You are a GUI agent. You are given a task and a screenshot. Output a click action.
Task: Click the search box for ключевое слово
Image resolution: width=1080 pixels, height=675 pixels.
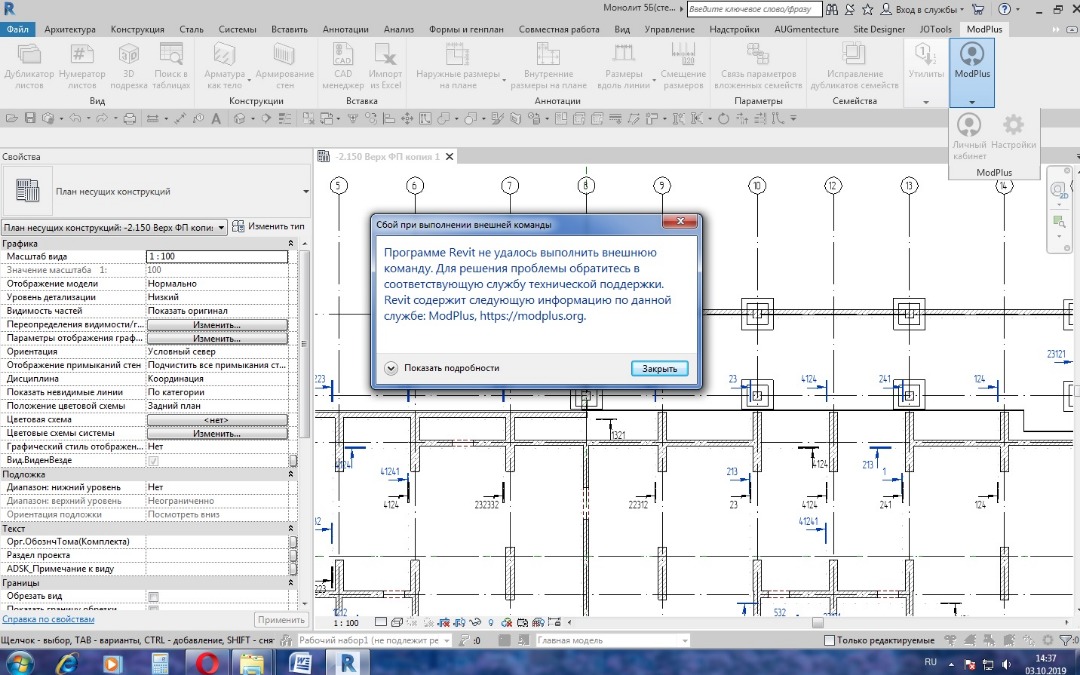(754, 10)
